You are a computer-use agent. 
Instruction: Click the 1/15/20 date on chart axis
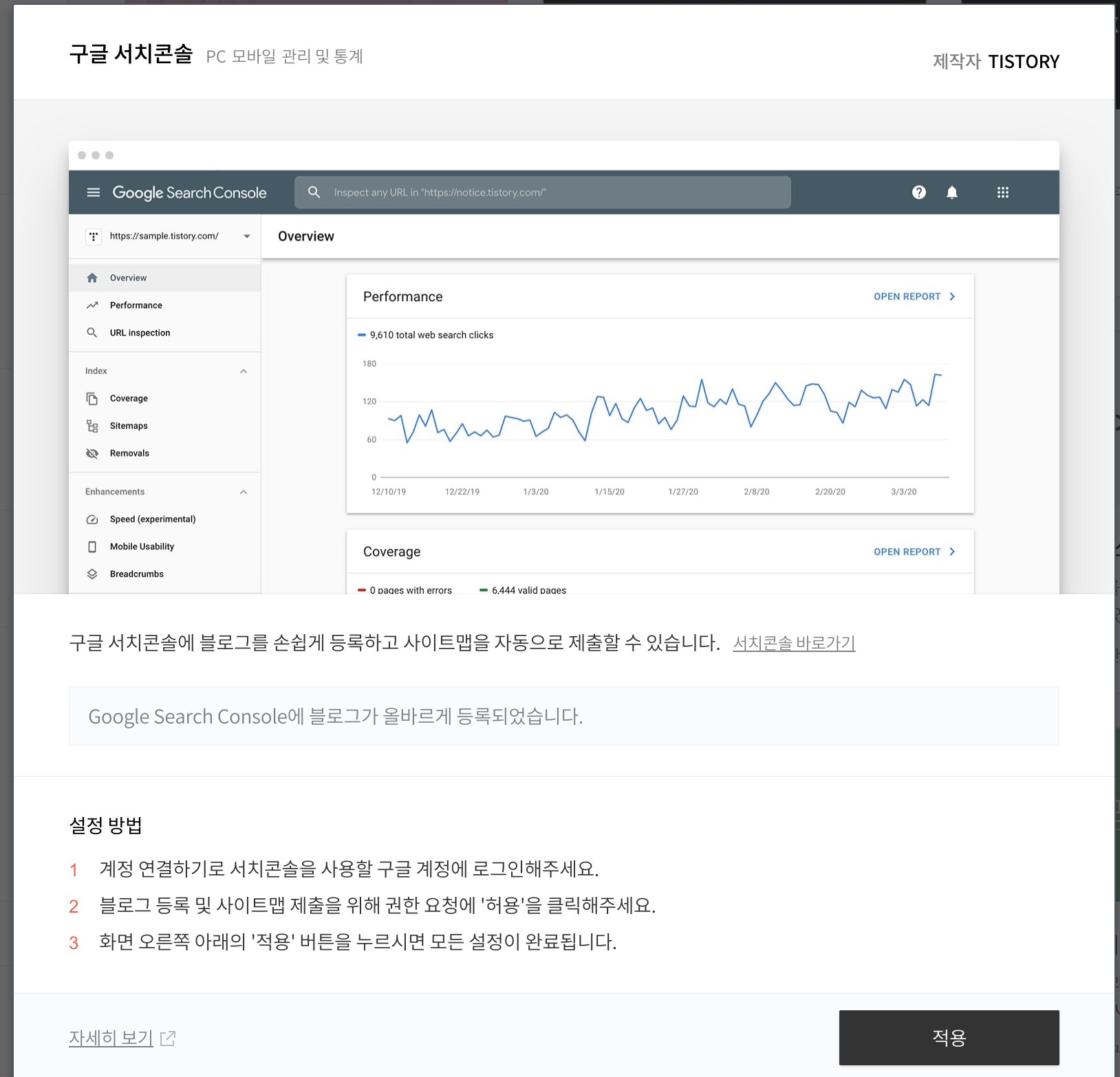pyautogui.click(x=610, y=492)
